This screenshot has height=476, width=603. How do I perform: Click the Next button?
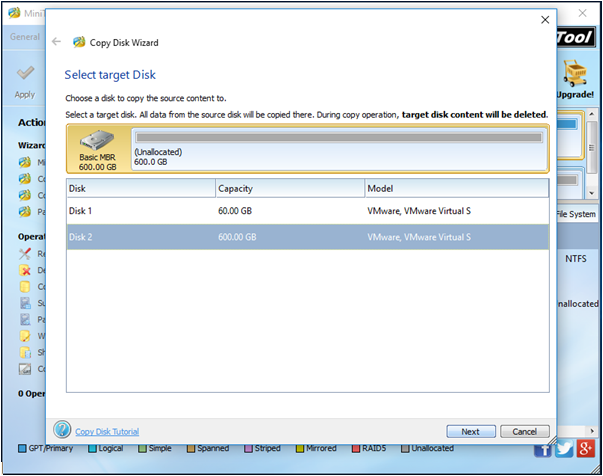point(471,431)
